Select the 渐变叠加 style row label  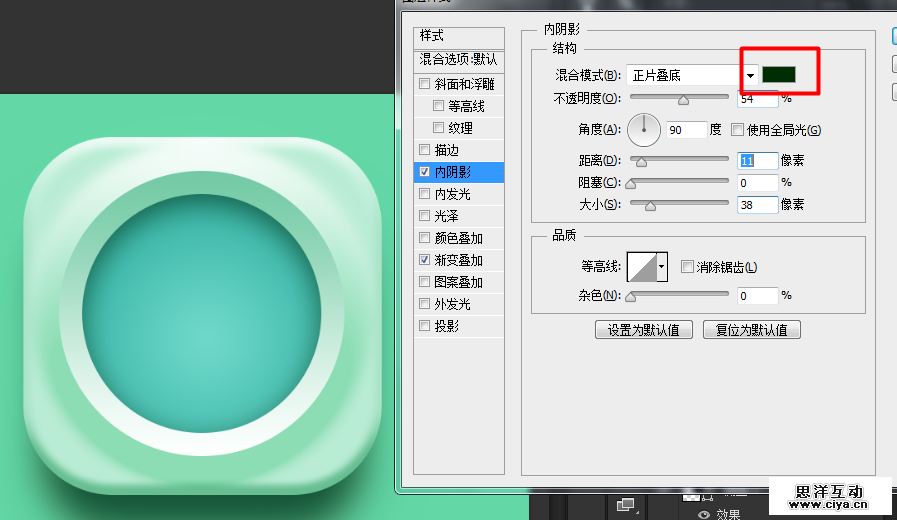click(459, 260)
